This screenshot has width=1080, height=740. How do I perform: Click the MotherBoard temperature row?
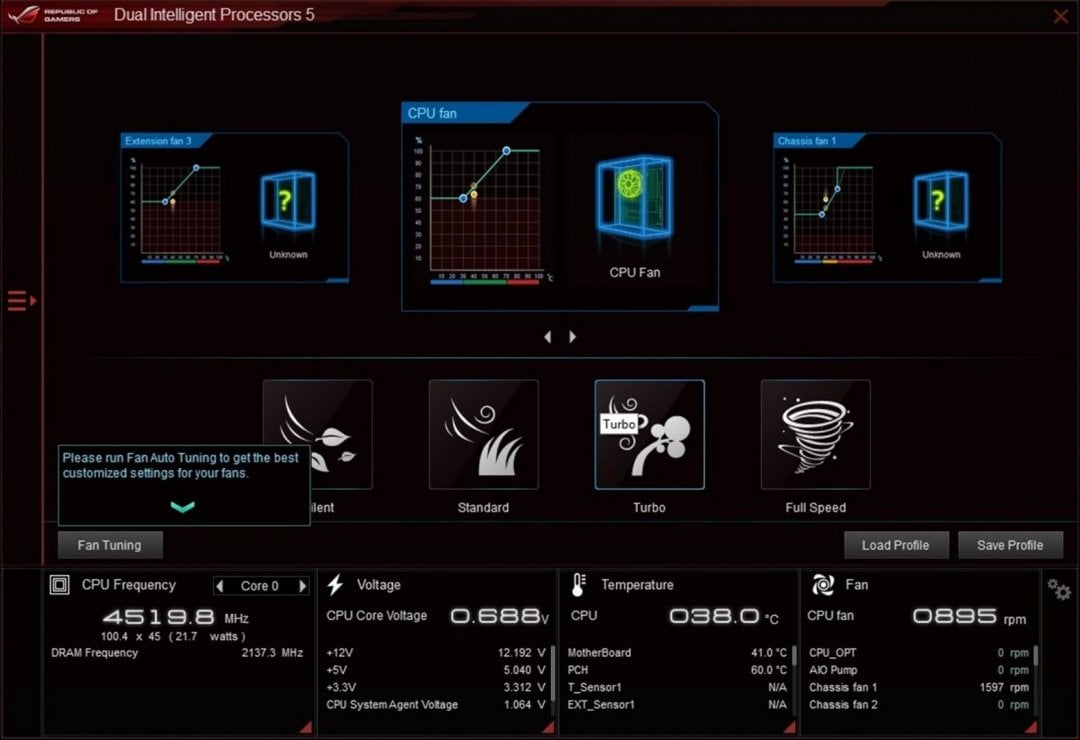(x=677, y=652)
